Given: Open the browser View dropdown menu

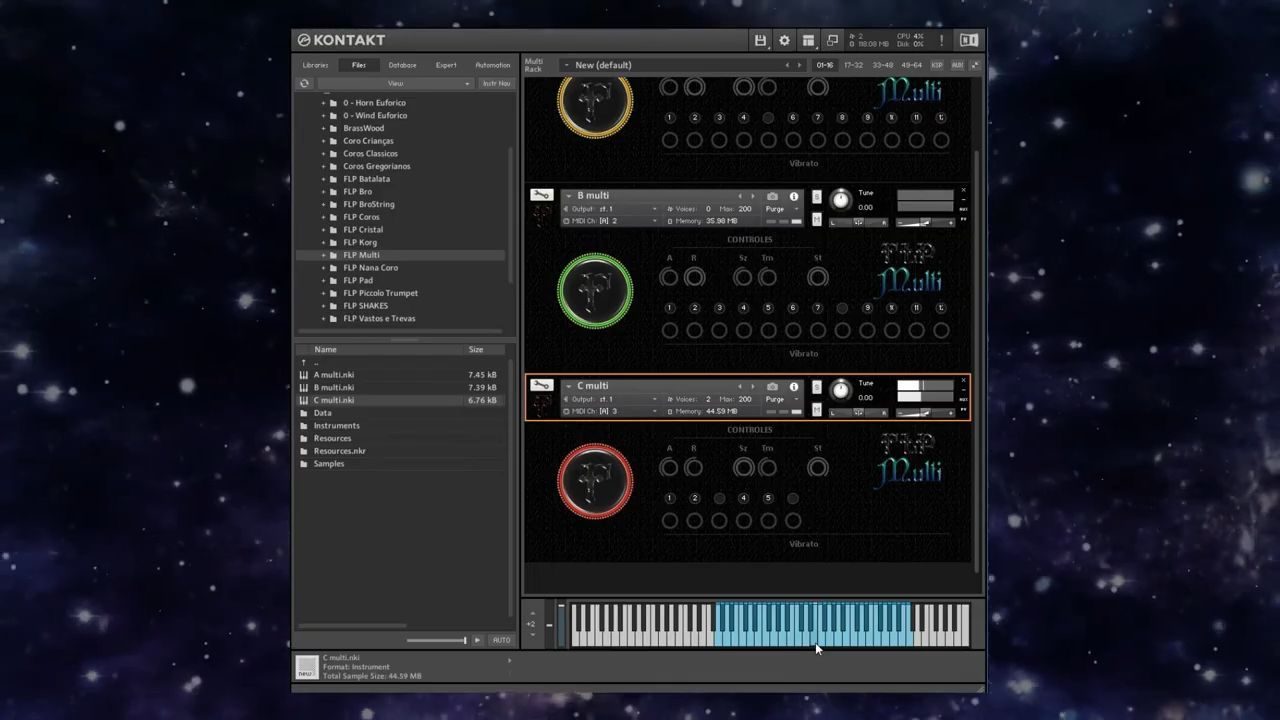Looking at the screenshot, I should (395, 83).
